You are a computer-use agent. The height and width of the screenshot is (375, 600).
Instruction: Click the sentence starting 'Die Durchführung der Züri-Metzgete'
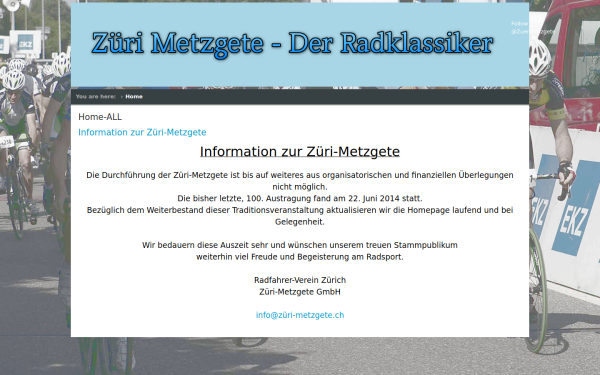[x=300, y=181]
